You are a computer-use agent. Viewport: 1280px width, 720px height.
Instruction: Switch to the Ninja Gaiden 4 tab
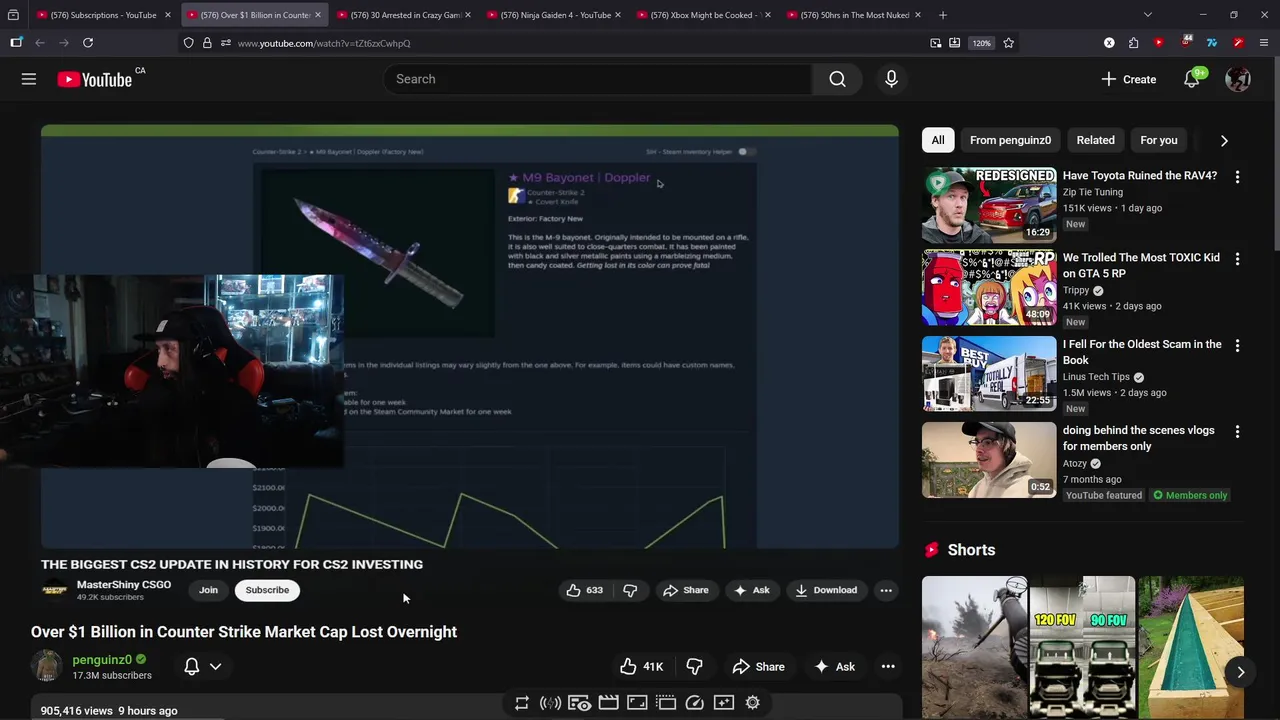point(556,15)
